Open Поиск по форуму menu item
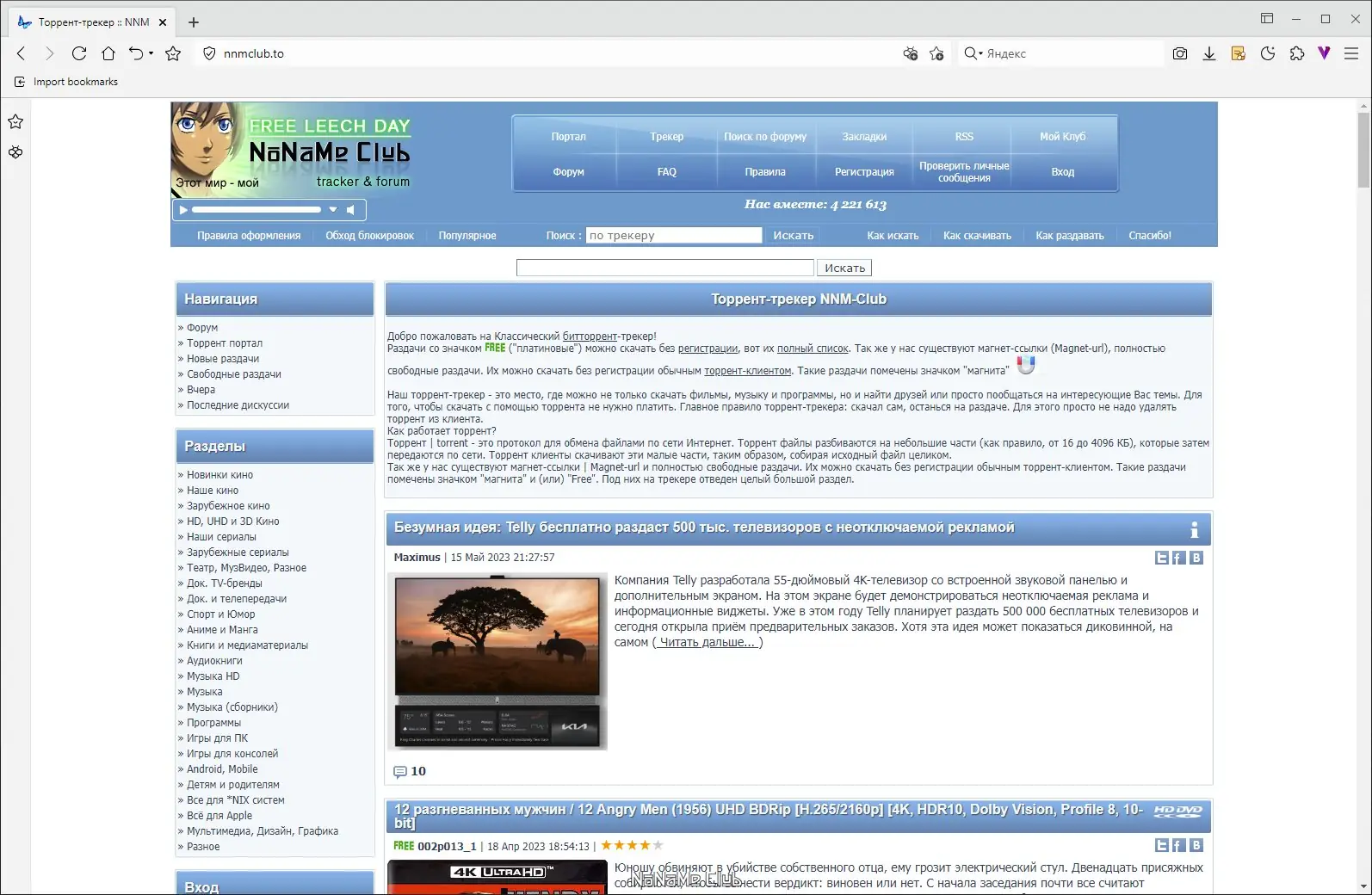The width and height of the screenshot is (1372, 895). [x=765, y=137]
